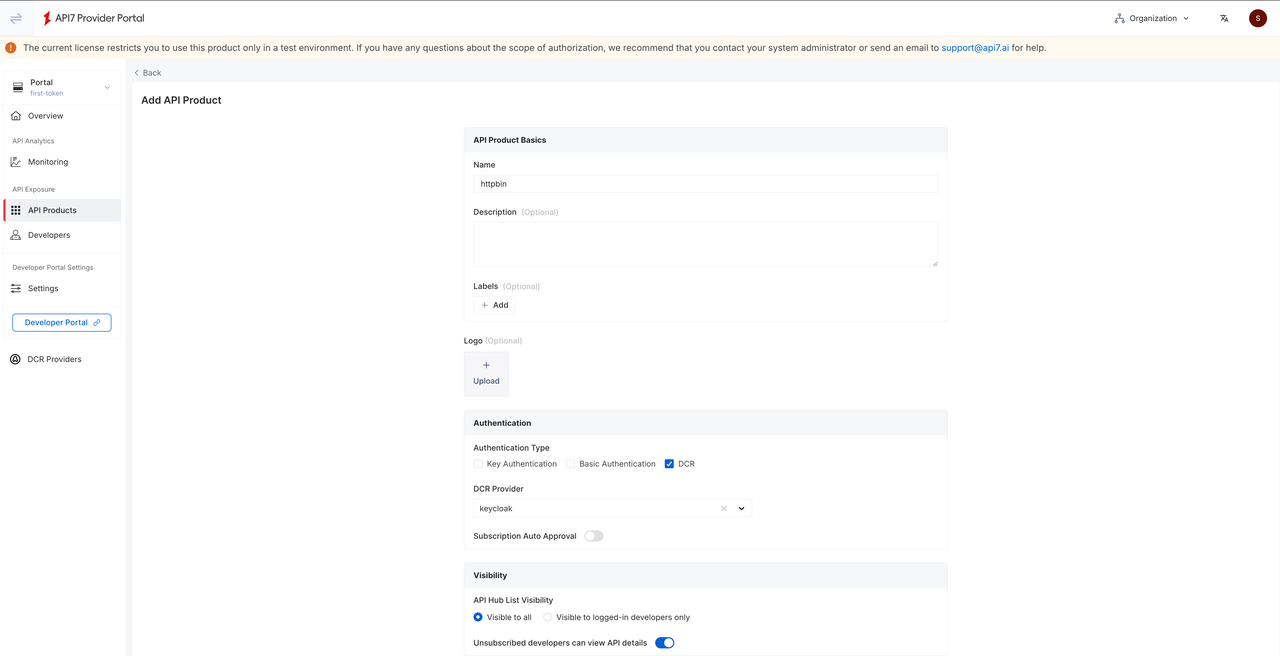Open Settings under Developer Portal Settings
Screen dimensions: 1280x656
click(44, 288)
